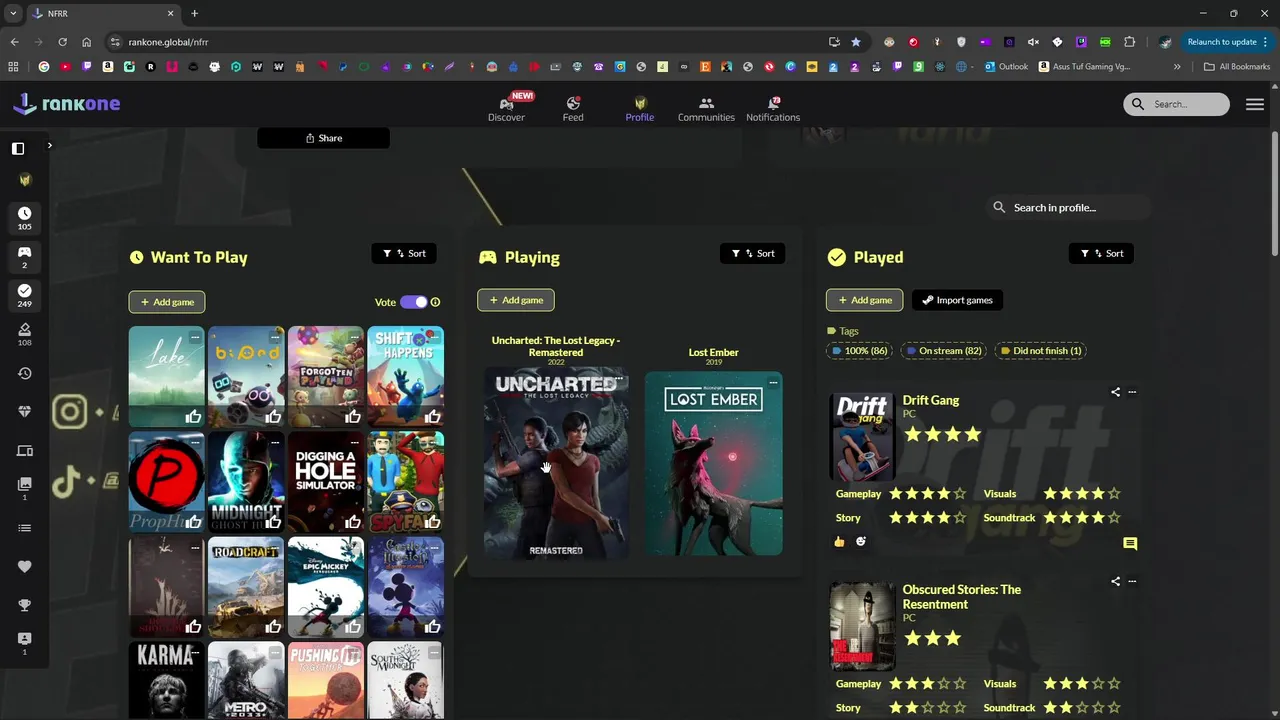Set Drift Gang Gameplay rating to five stars

[x=960, y=494]
